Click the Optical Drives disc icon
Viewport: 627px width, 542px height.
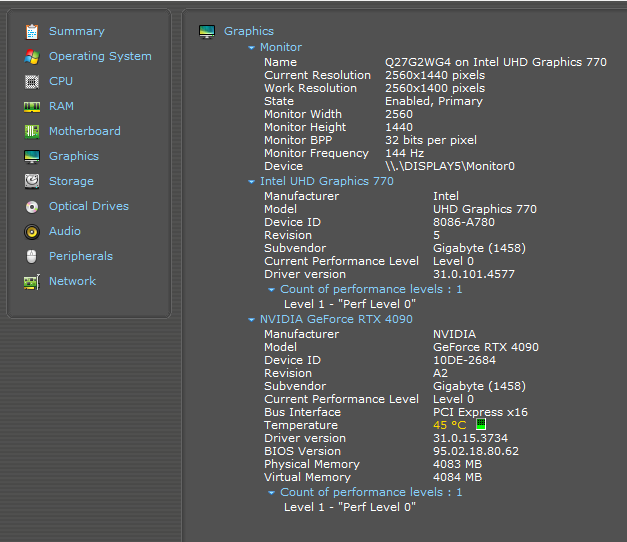click(32, 207)
